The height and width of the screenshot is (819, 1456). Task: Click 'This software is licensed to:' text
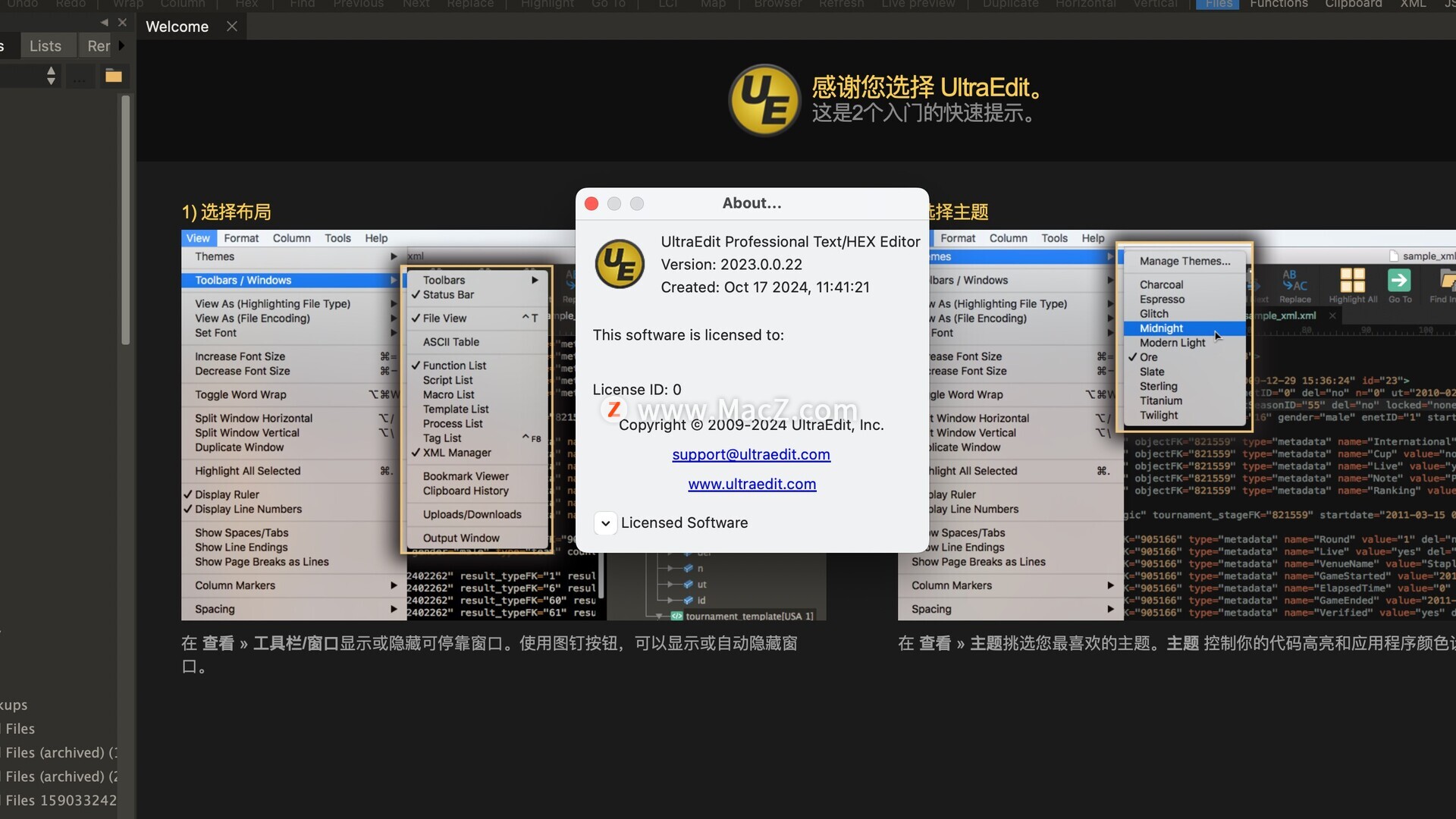click(x=689, y=335)
